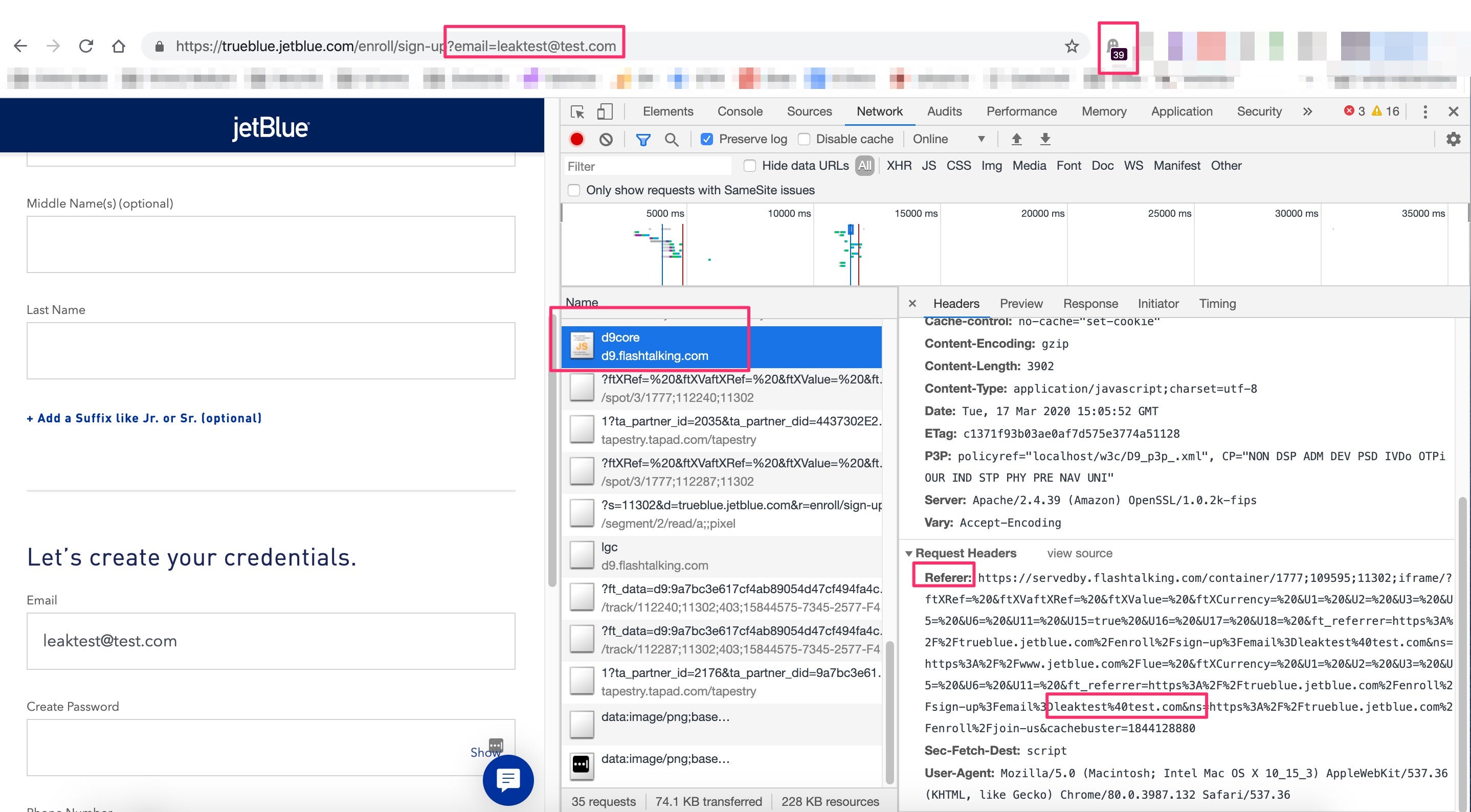Image resolution: width=1471 pixels, height=812 pixels.
Task: Toggle Preserve log checkbox
Action: pos(706,139)
